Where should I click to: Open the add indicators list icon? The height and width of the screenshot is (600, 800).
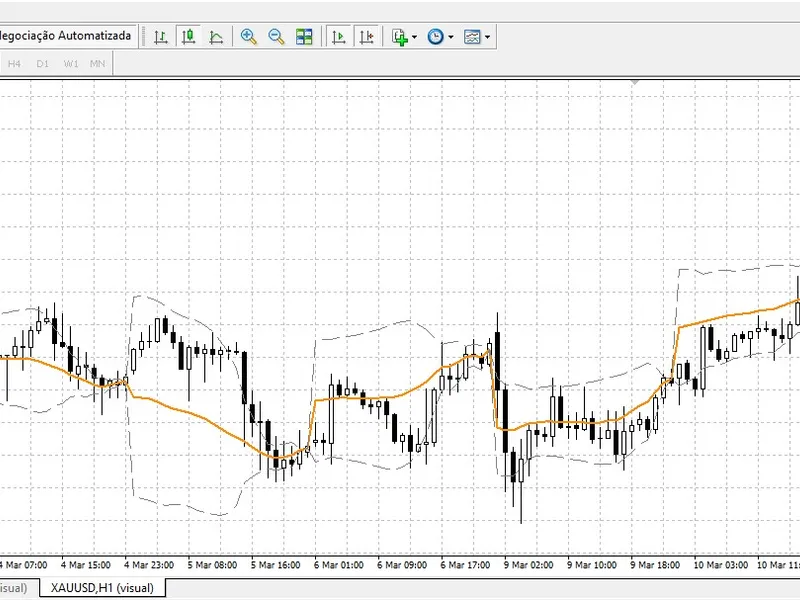coord(399,37)
